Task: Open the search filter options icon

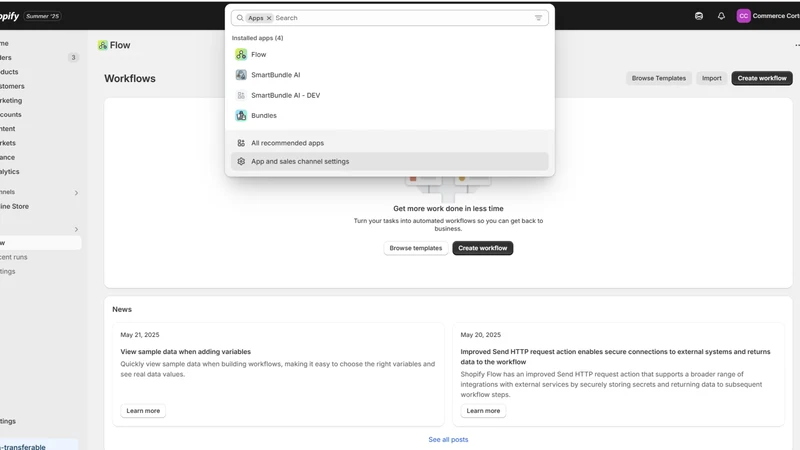Action: 538,18
